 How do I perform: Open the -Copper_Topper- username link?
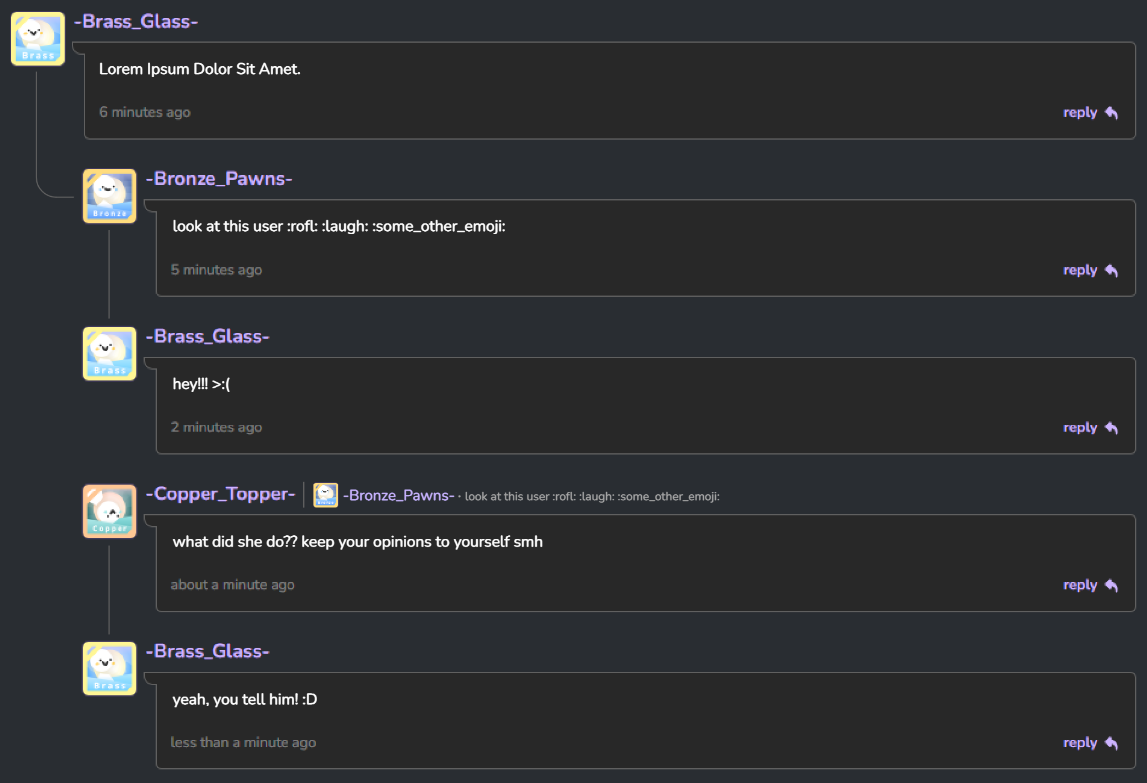pos(220,494)
